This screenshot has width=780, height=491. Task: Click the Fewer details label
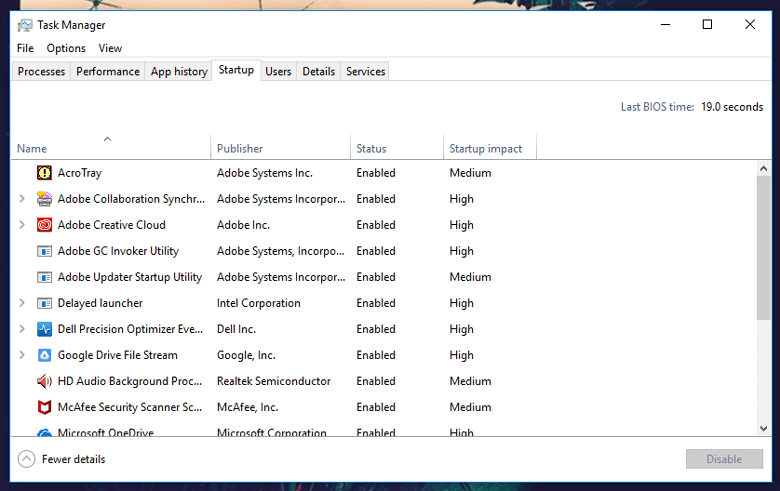(74, 459)
